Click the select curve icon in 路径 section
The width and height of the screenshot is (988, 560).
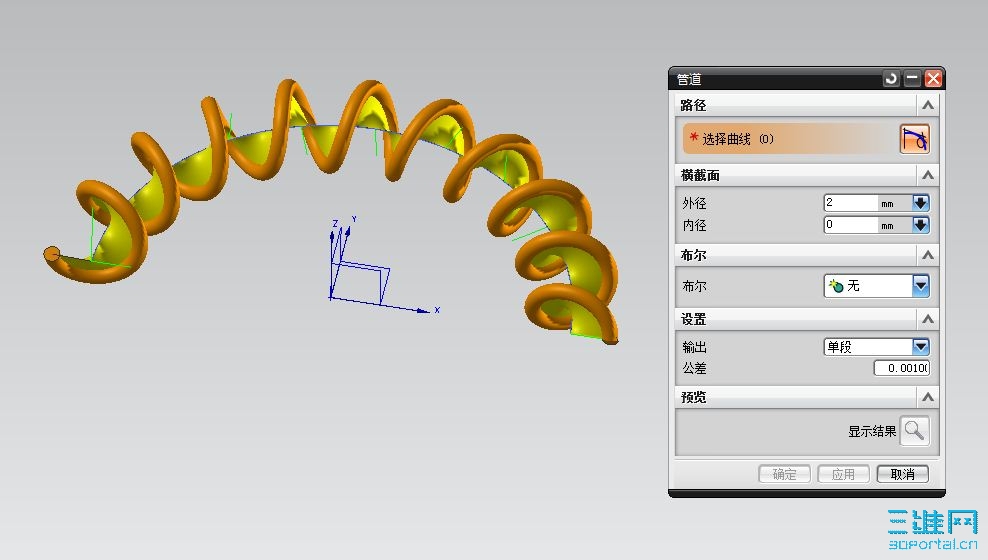(x=914, y=139)
